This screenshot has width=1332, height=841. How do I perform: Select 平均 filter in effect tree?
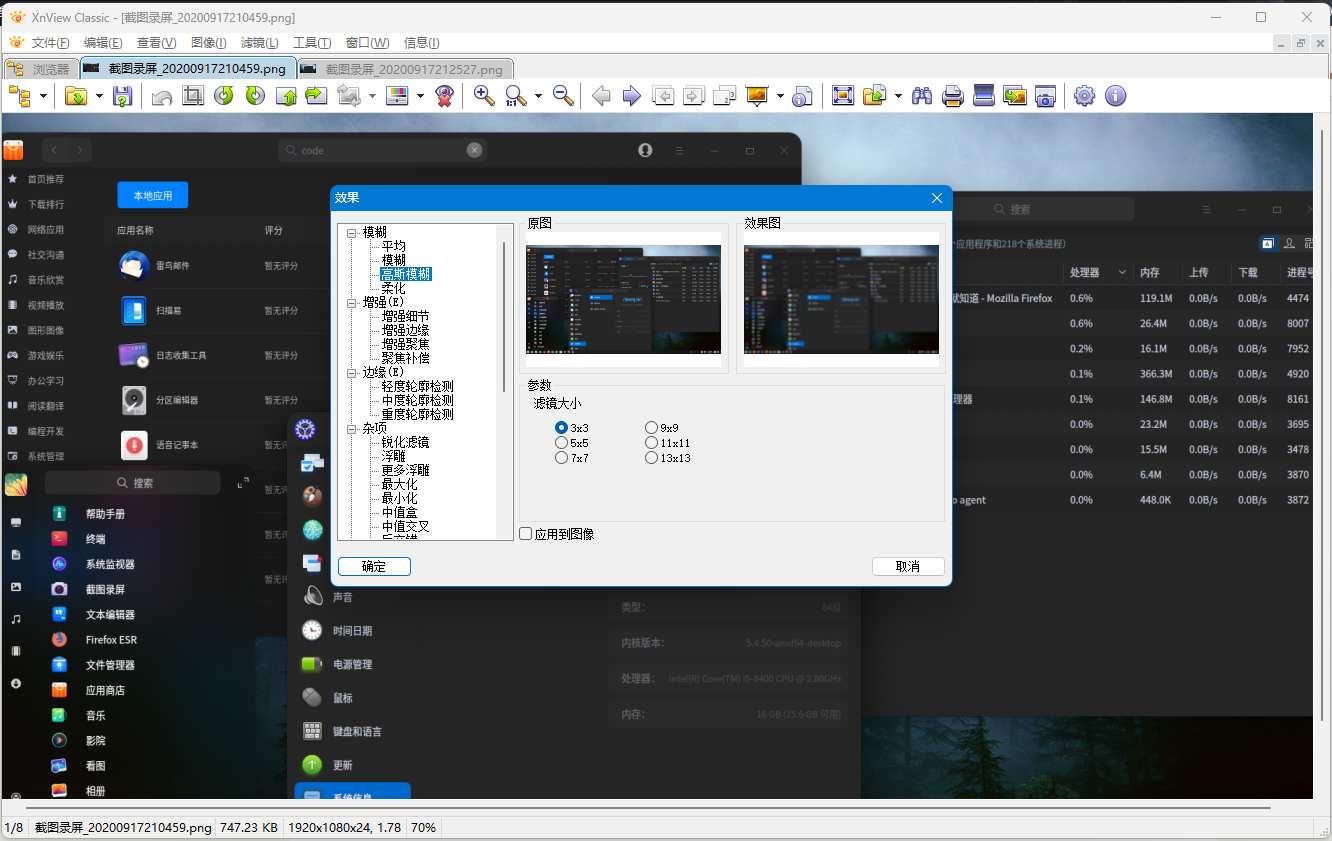pyautogui.click(x=394, y=246)
